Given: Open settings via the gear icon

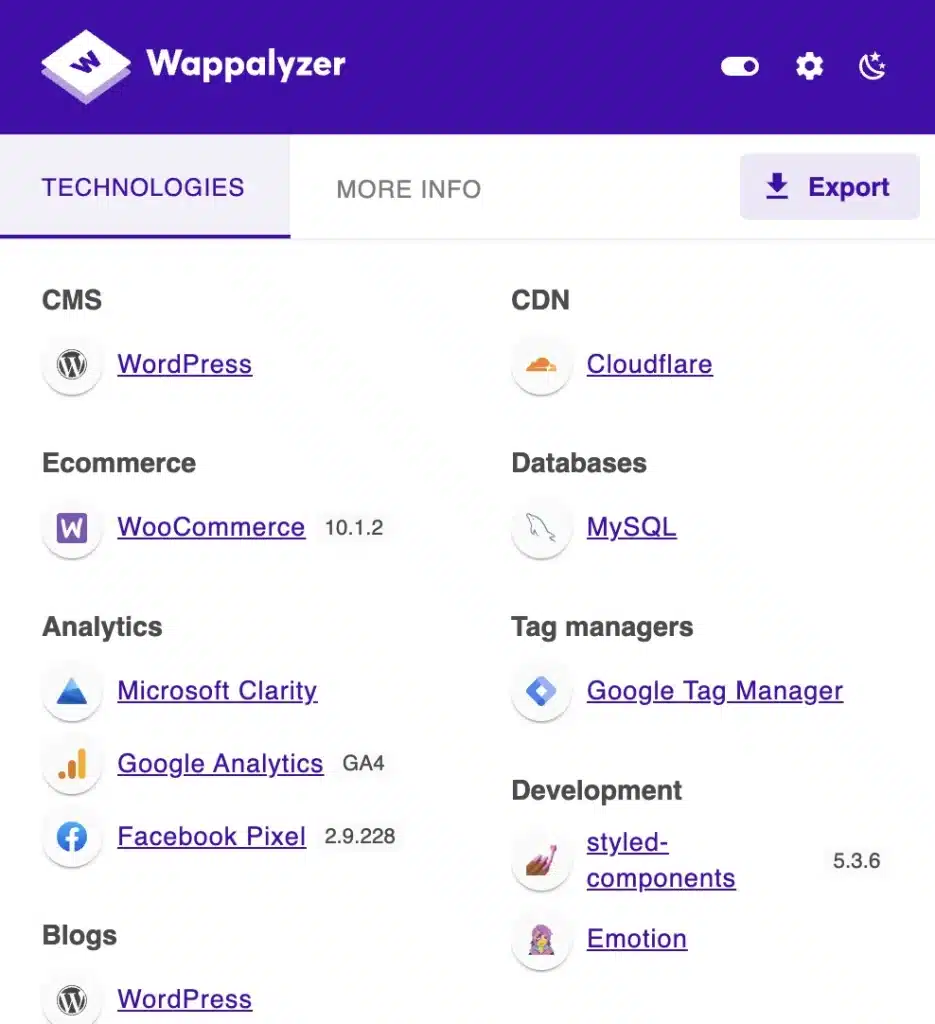Looking at the screenshot, I should [x=808, y=67].
